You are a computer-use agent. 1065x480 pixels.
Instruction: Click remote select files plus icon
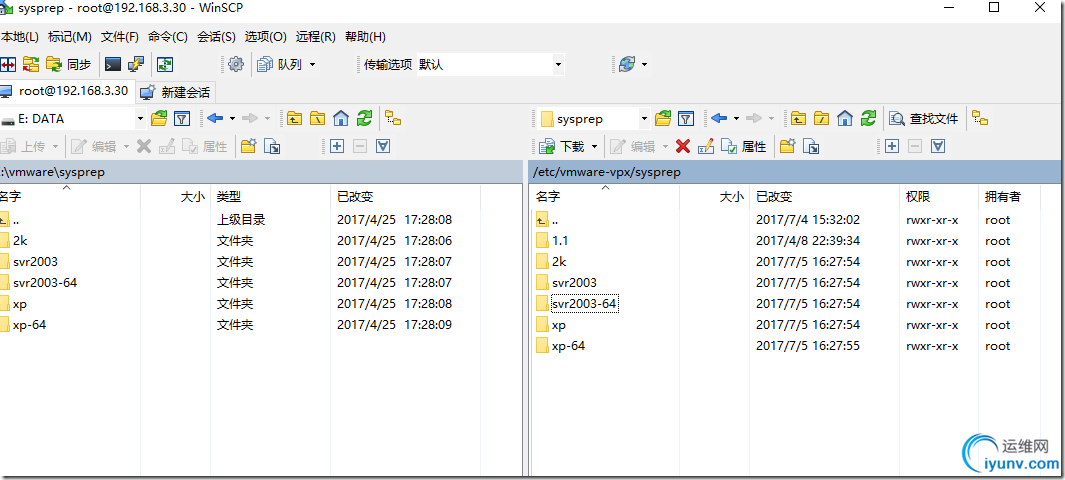892,146
